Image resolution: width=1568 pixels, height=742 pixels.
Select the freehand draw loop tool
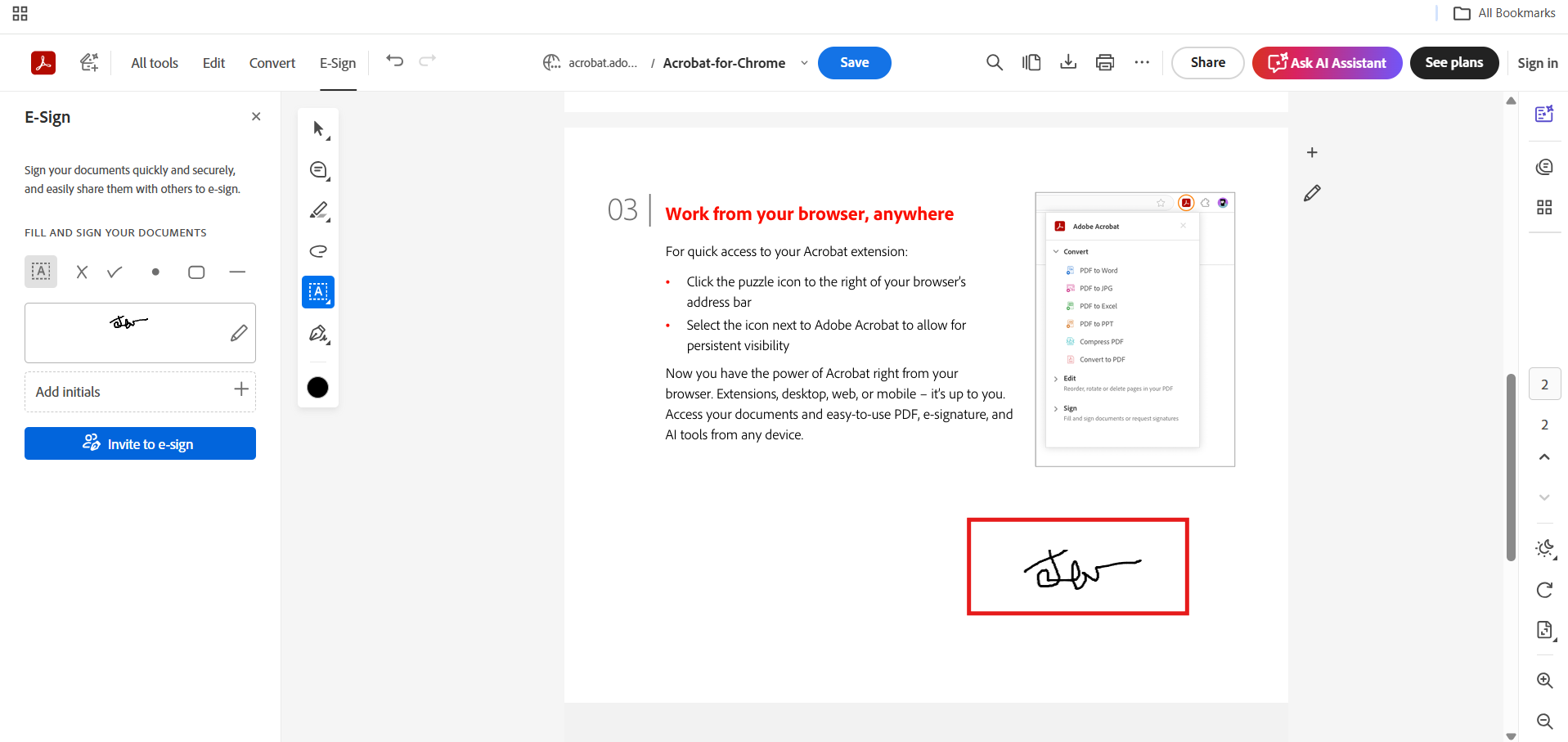coord(318,251)
